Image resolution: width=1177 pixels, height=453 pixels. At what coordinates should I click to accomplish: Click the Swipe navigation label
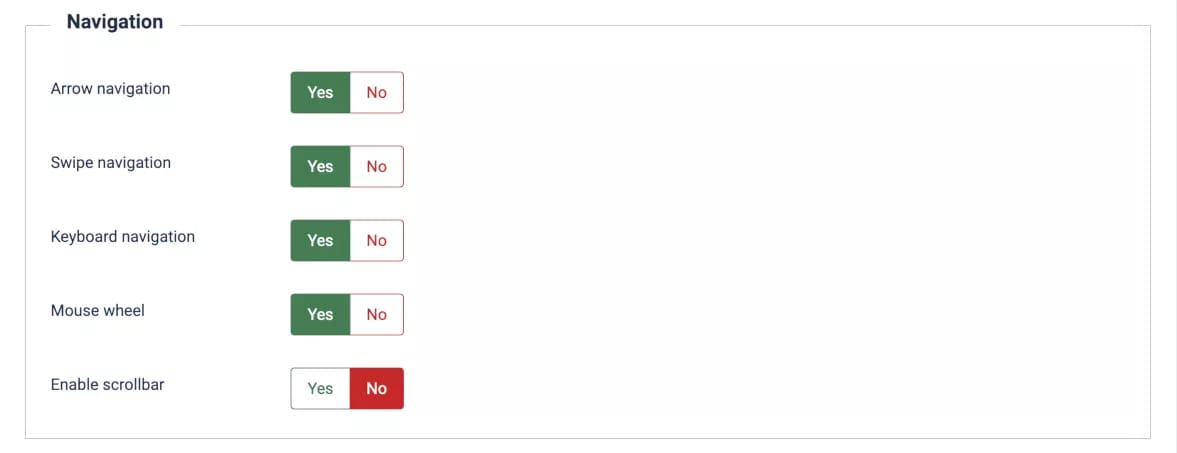[110, 163]
